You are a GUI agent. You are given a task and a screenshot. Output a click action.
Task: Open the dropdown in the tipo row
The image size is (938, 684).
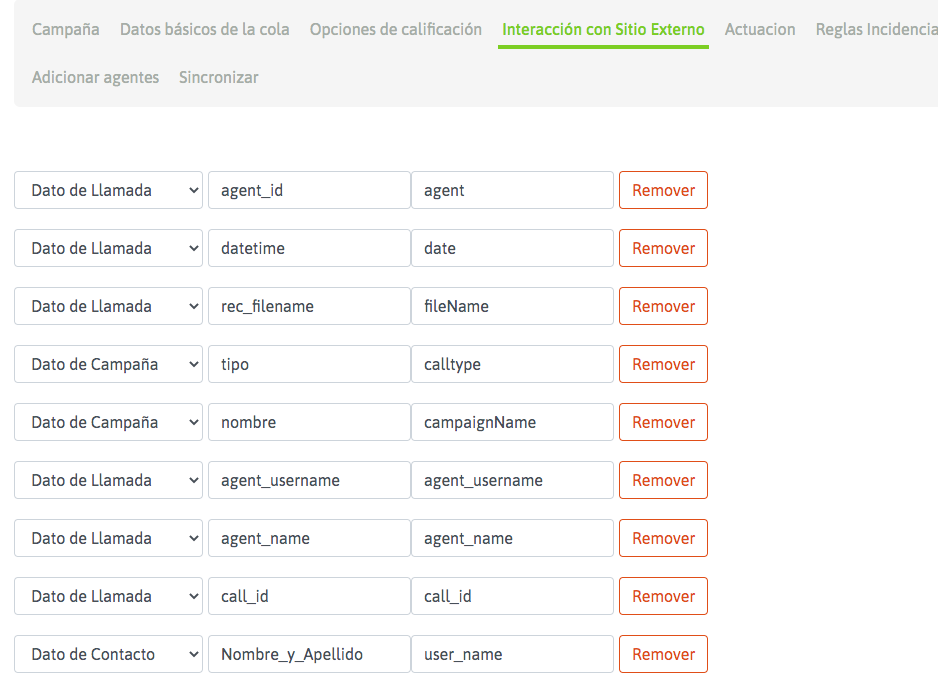click(108, 364)
